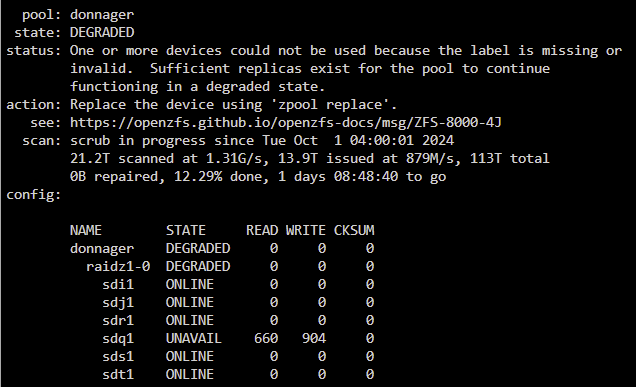Image resolution: width=636 pixels, height=387 pixels.
Task: Click the 'zpool replace' command text
Action: (x=330, y=105)
